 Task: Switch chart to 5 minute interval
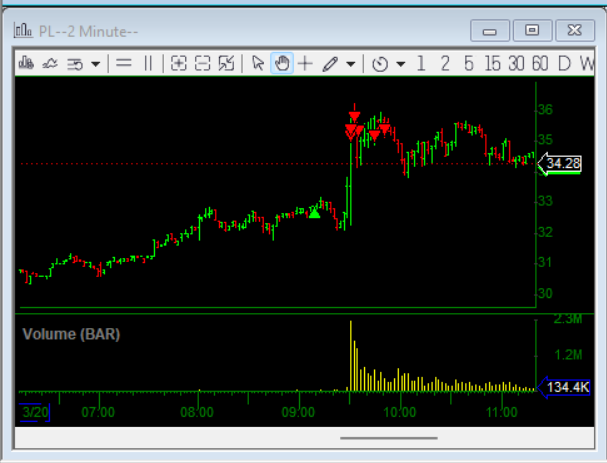coord(469,63)
